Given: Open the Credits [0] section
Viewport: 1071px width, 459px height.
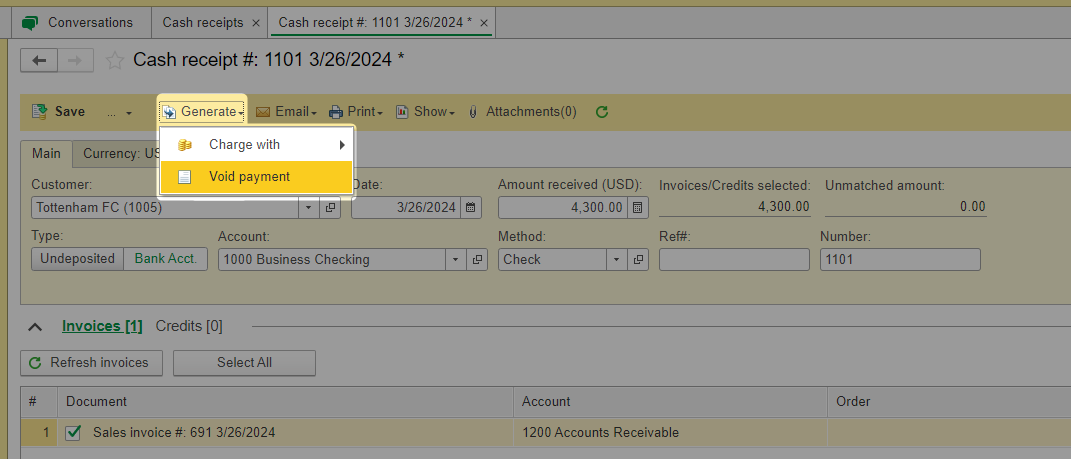Looking at the screenshot, I should pos(189,326).
